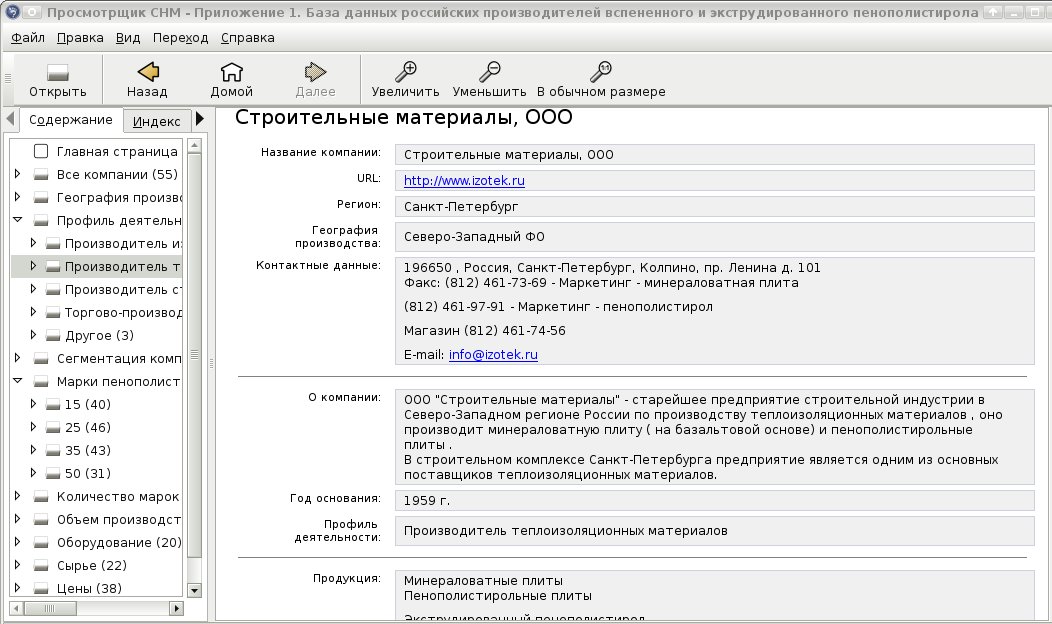Expand the Торгово-производ node
This screenshot has width=1052, height=624.
pos(33,311)
